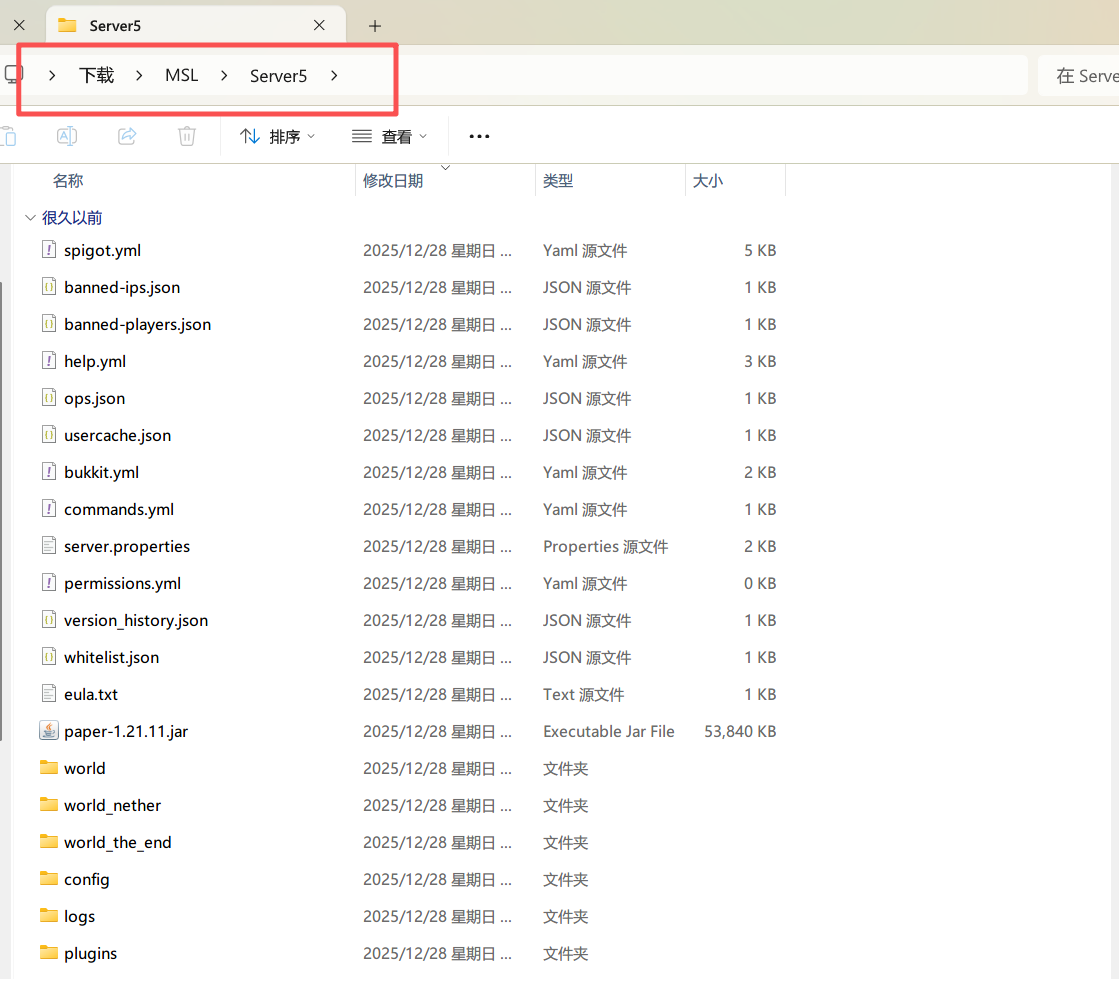Click the plugins folder icon
The height and width of the screenshot is (1006, 1119).
click(49, 953)
